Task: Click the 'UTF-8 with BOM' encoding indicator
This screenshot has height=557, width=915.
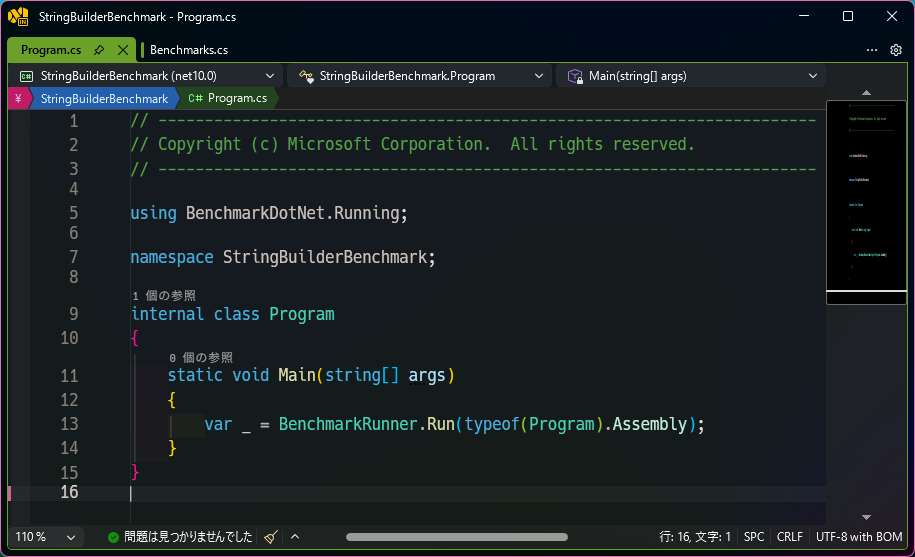Action: [858, 537]
